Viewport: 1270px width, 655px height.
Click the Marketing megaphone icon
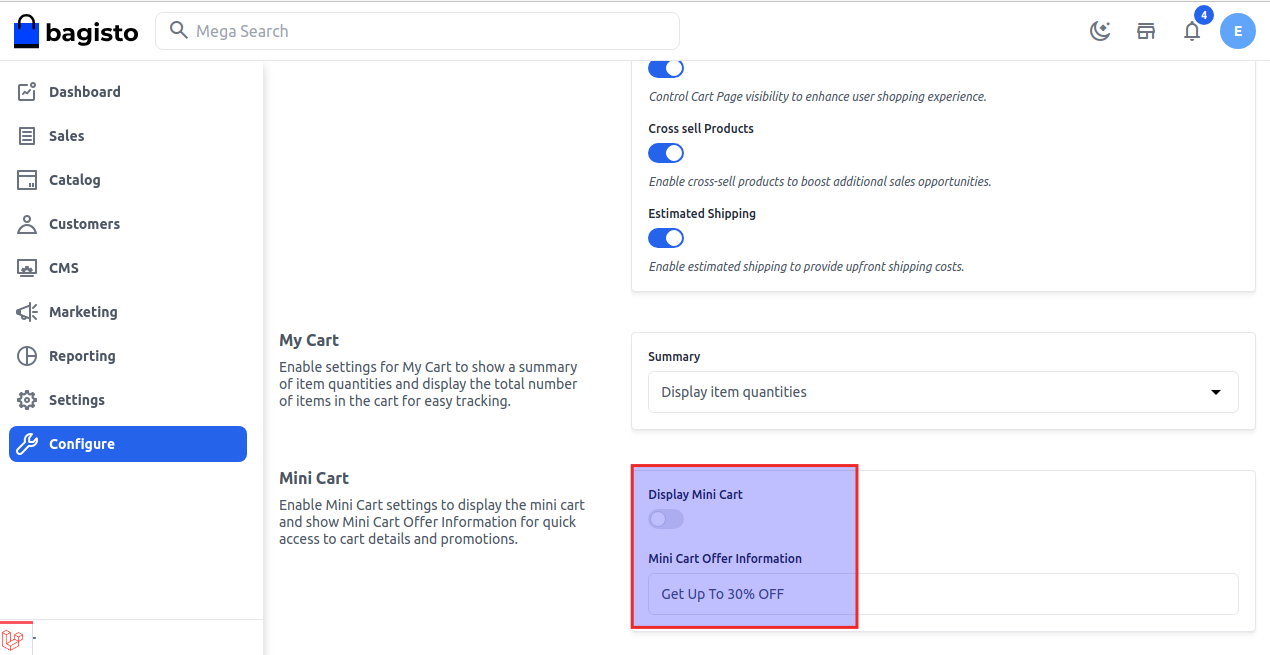tap(28, 312)
